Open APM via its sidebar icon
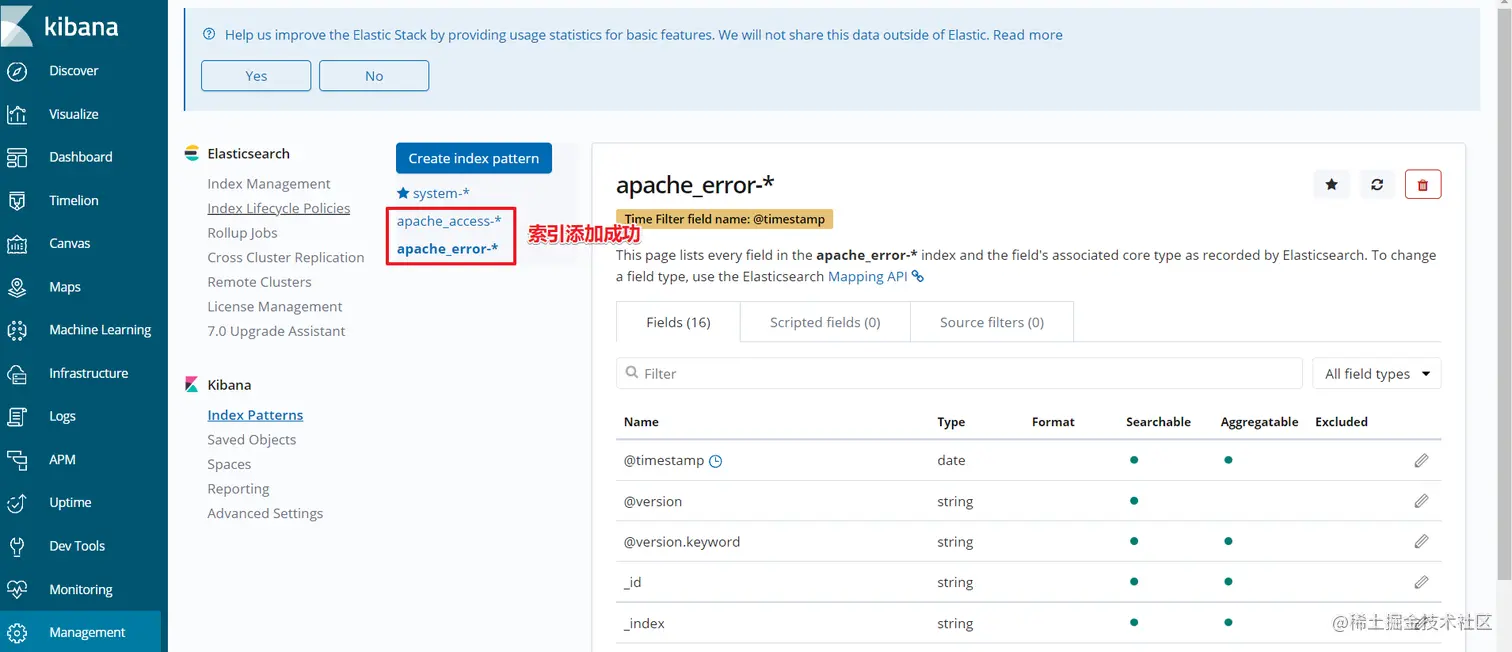Image resolution: width=1512 pixels, height=652 pixels. pos(17,459)
